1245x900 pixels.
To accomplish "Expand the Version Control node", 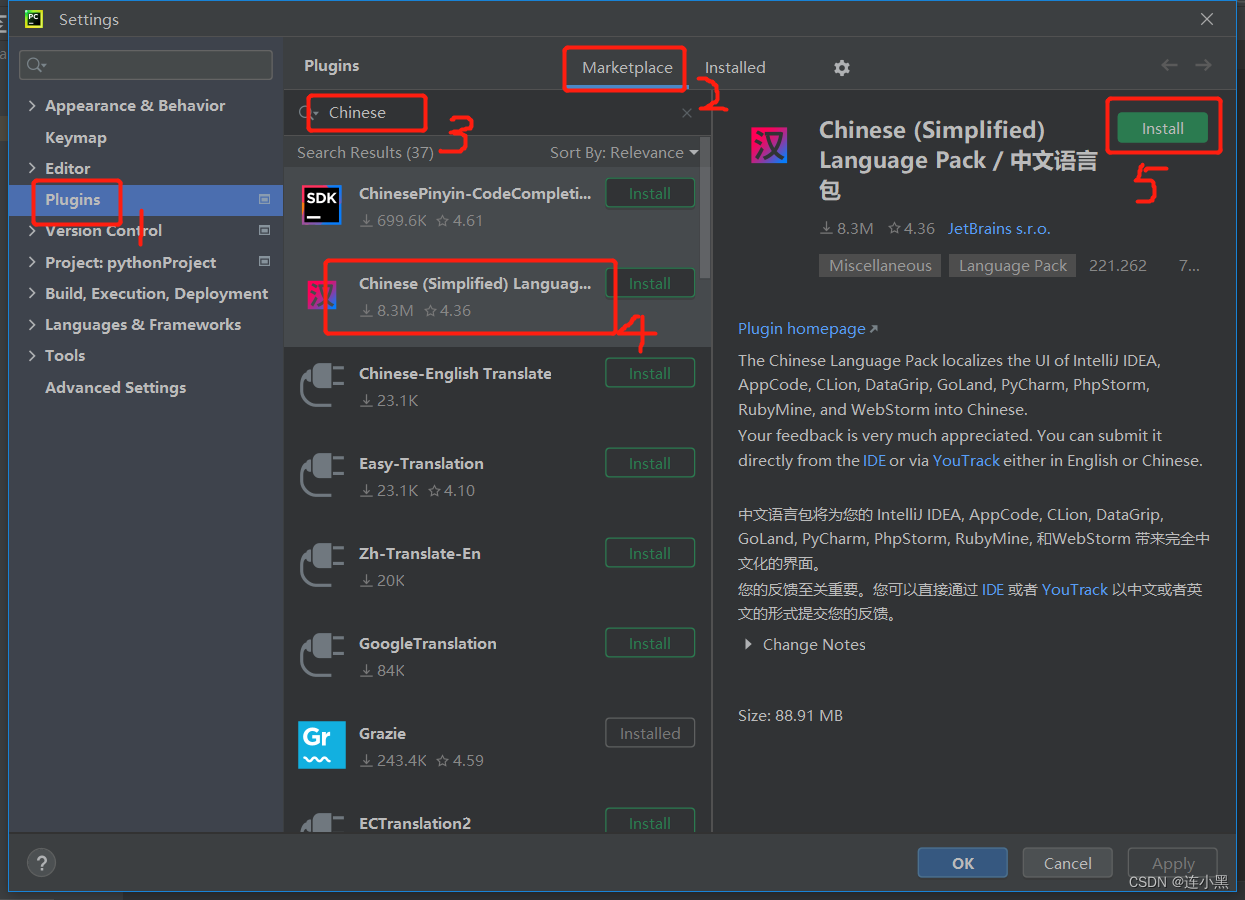I will [x=32, y=231].
